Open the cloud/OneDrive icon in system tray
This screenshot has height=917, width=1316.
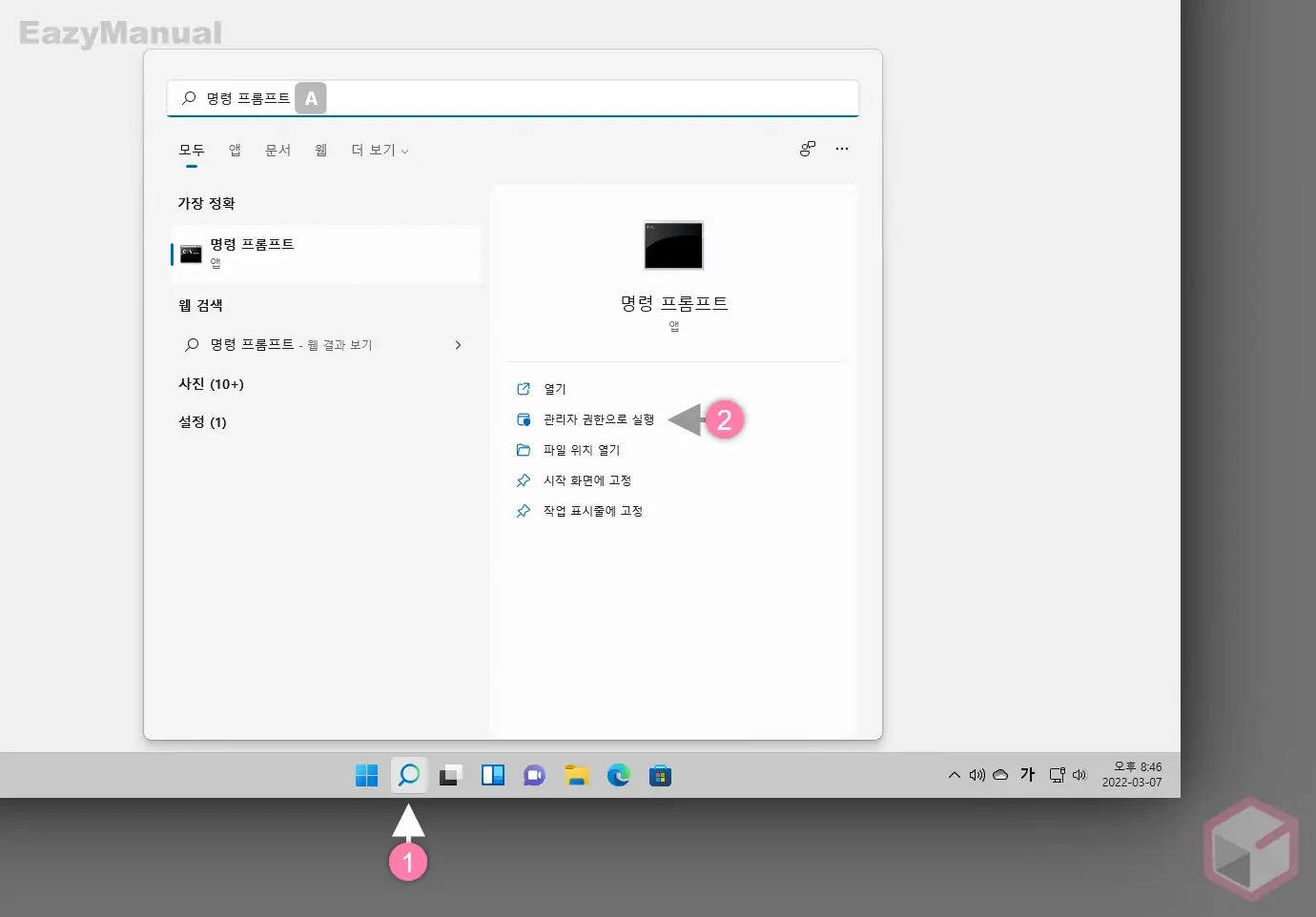[1000, 775]
